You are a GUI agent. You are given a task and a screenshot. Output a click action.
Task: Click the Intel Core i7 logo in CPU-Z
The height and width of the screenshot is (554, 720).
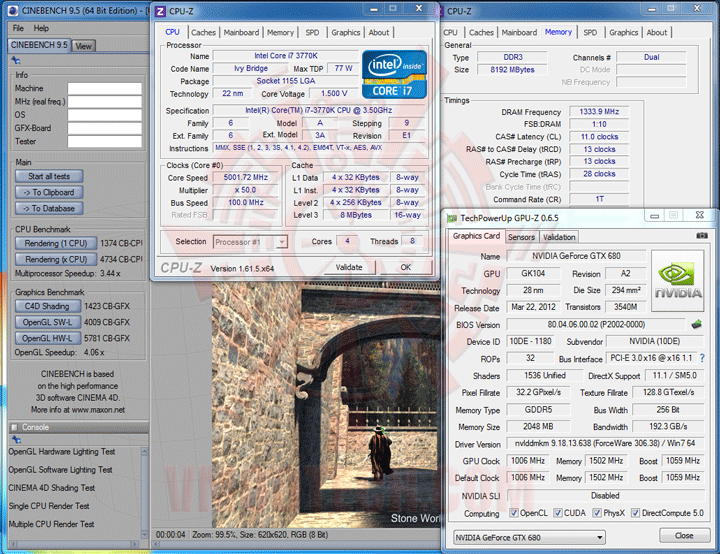(x=394, y=74)
